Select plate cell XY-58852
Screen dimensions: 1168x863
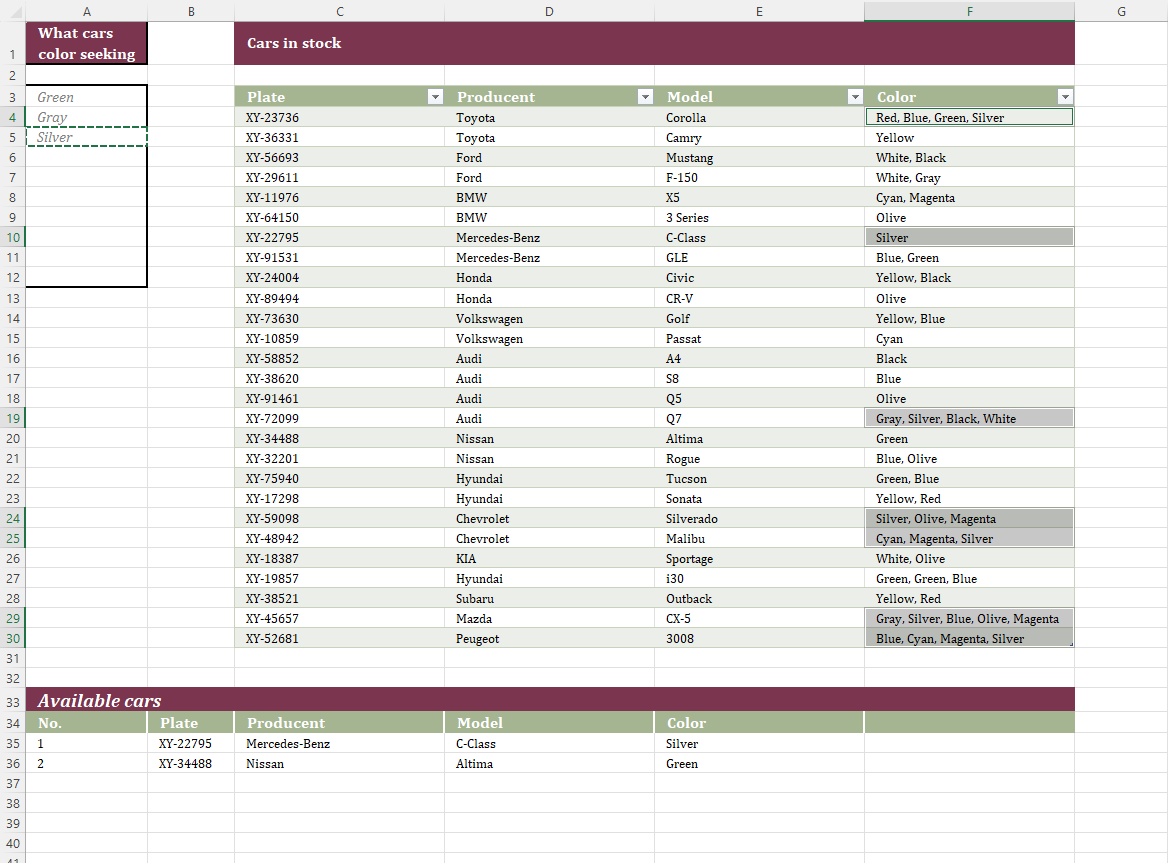click(340, 359)
